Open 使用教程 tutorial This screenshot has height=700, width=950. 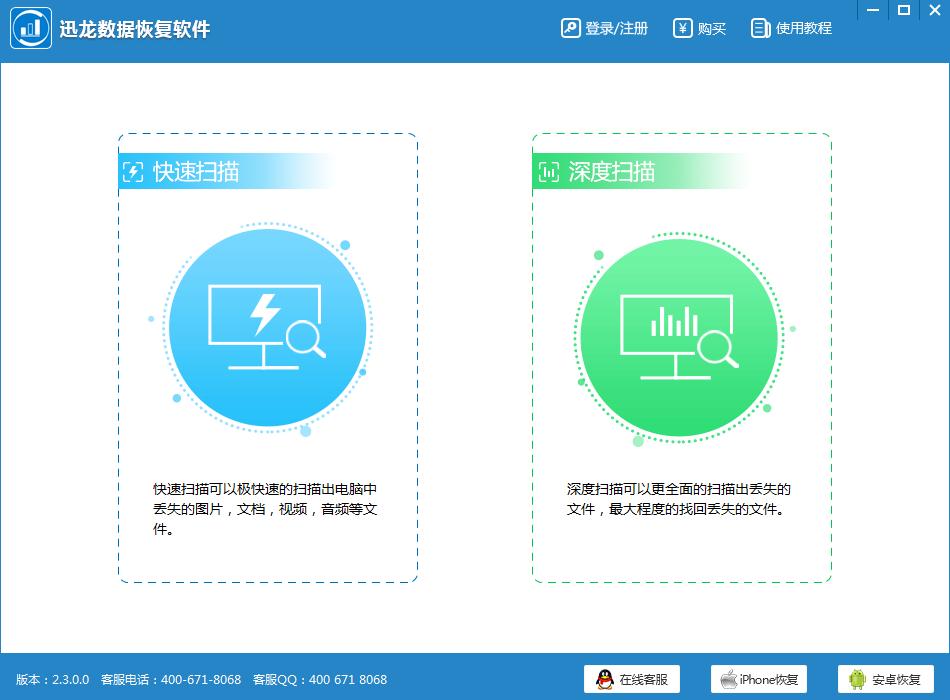pyautogui.click(x=791, y=28)
